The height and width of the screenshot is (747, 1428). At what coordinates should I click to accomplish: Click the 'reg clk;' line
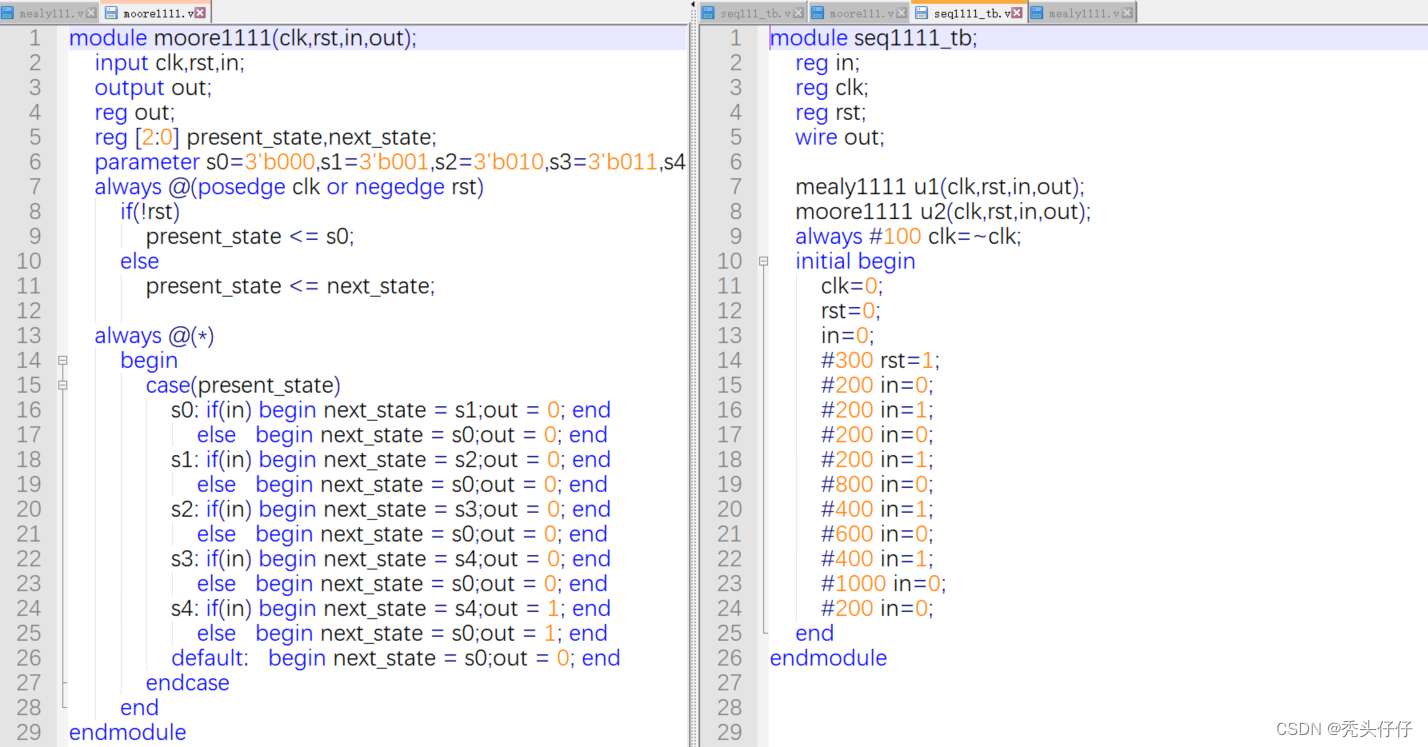(x=832, y=88)
